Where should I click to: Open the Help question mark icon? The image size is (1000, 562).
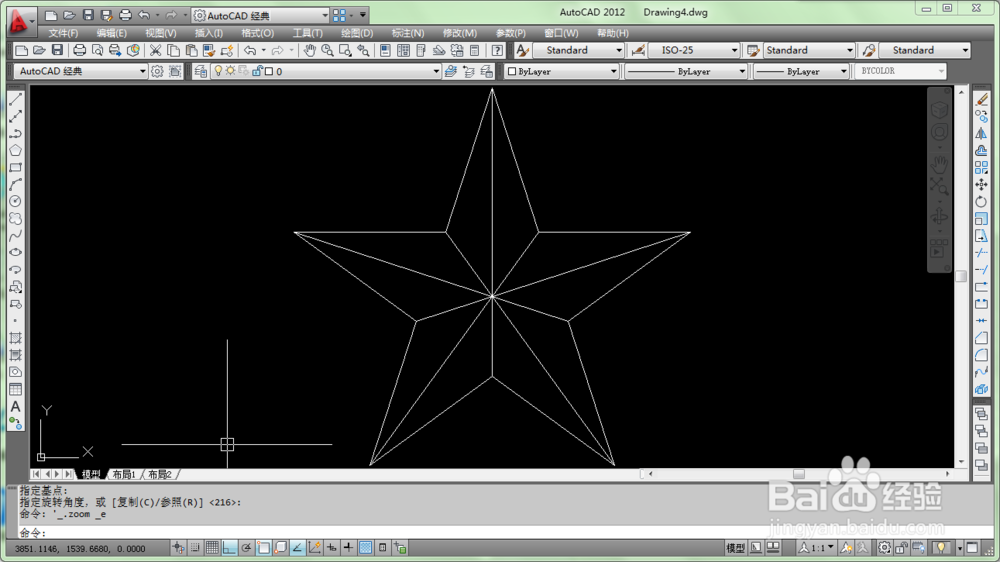pos(497,50)
